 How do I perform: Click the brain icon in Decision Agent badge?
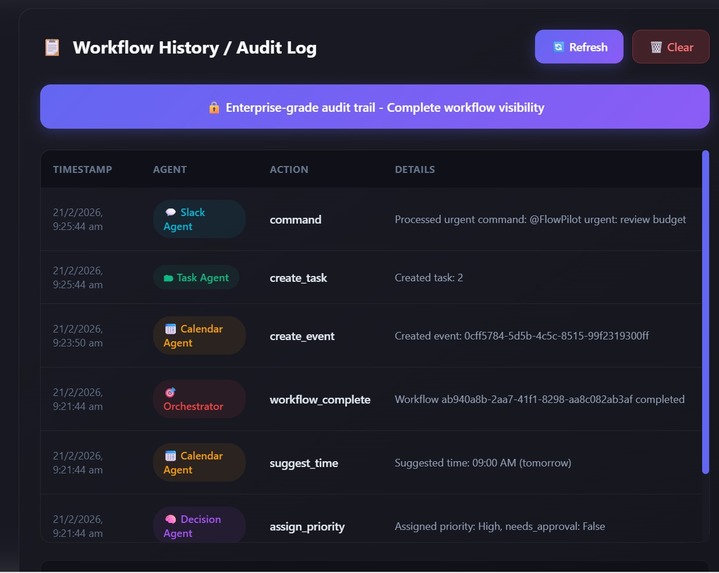click(171, 519)
